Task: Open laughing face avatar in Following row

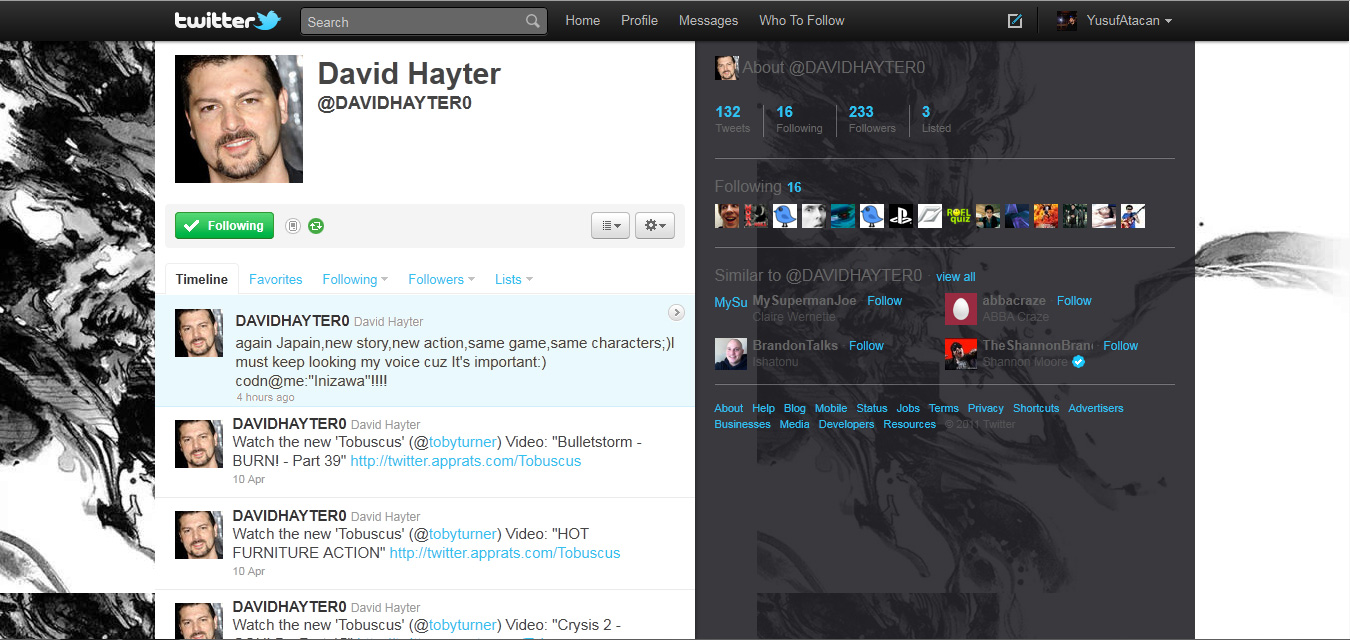Action: click(727, 216)
